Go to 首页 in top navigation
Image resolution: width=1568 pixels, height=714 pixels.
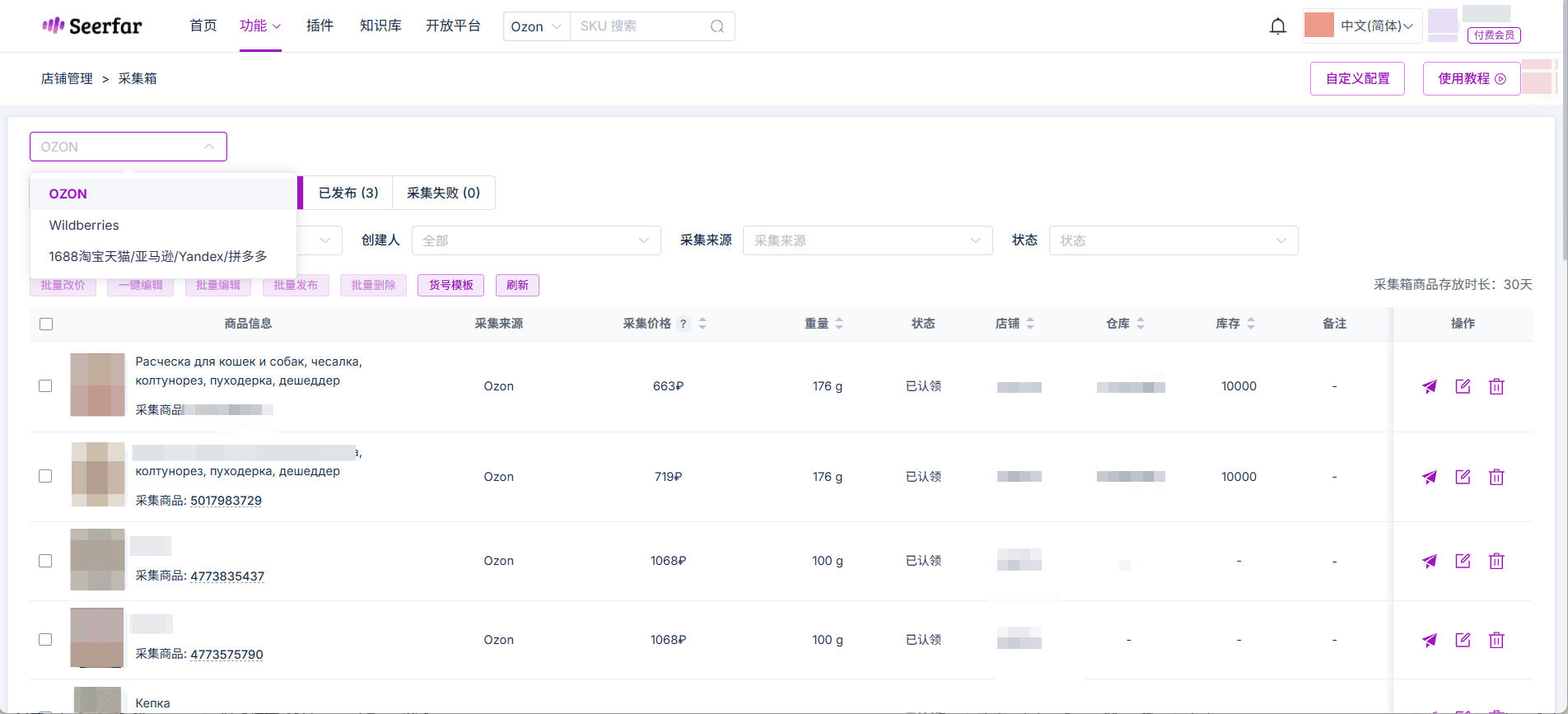click(x=203, y=26)
